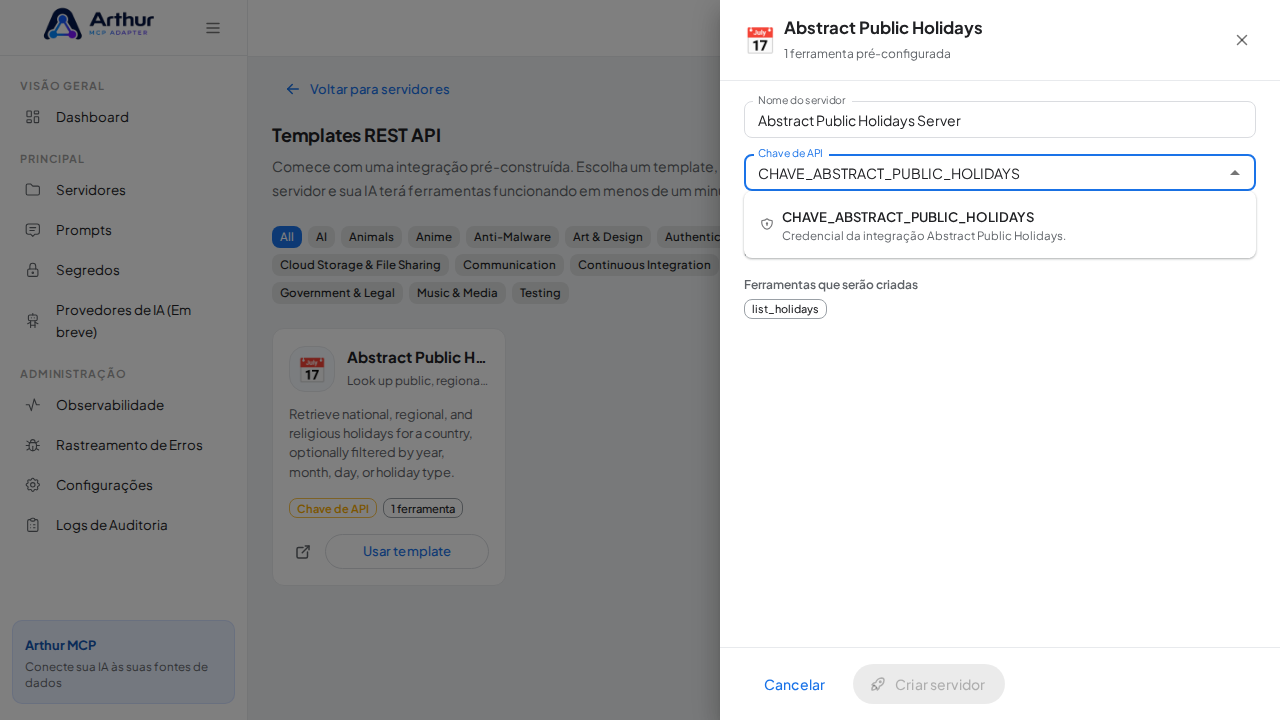1280x720 pixels.
Task: Click the Abstract Public H... card title
Action: [417, 357]
